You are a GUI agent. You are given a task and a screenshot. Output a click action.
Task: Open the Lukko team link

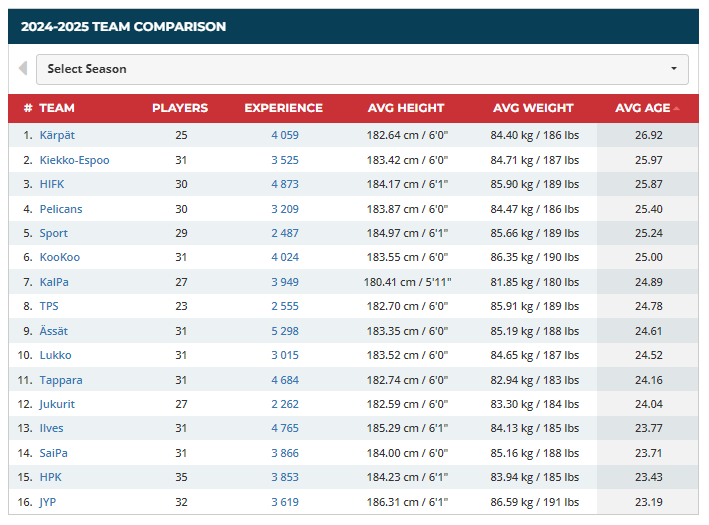[56, 355]
